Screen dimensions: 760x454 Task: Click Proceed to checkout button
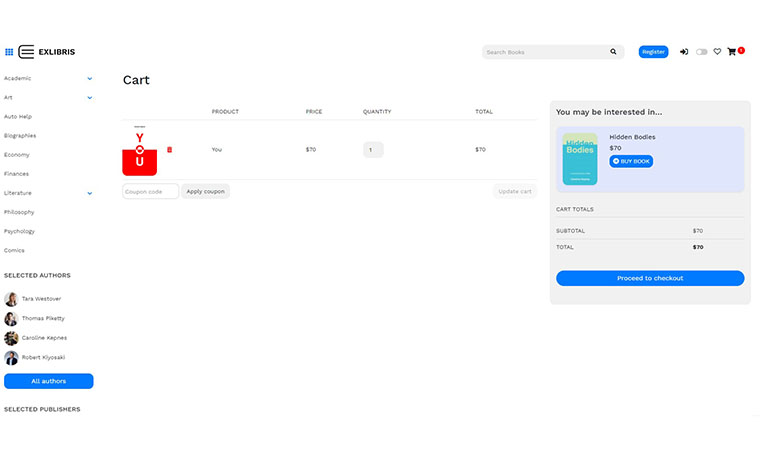[x=650, y=278]
